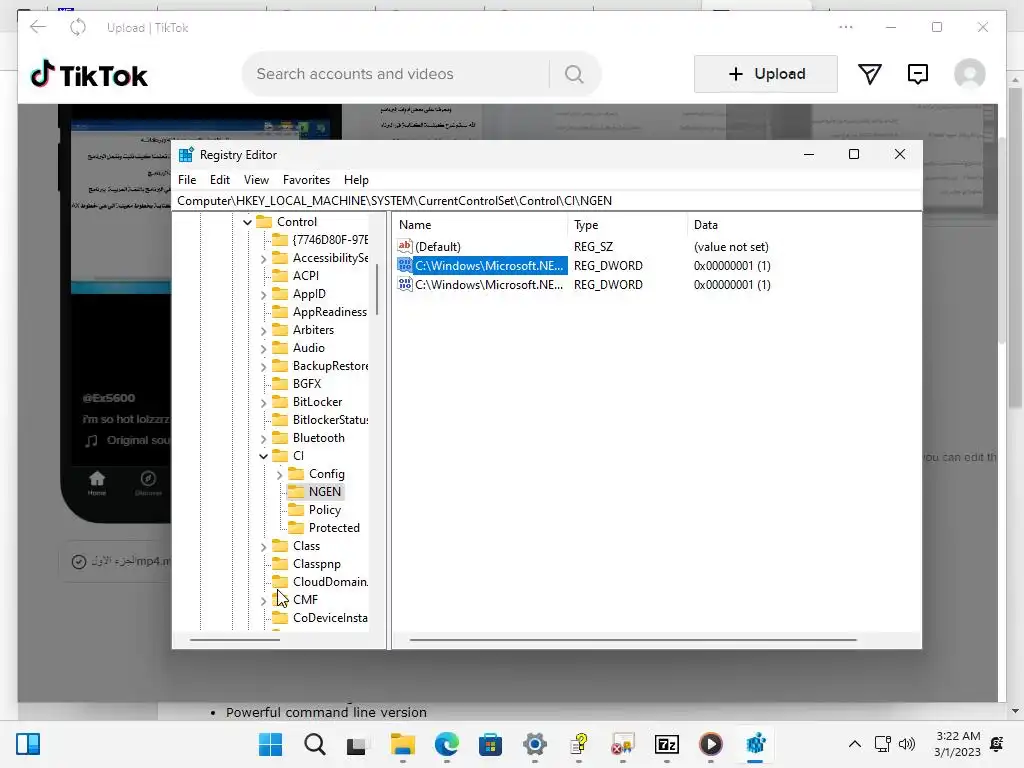The width and height of the screenshot is (1024, 768).
Task: Select the CMF key
Action: coord(305,600)
